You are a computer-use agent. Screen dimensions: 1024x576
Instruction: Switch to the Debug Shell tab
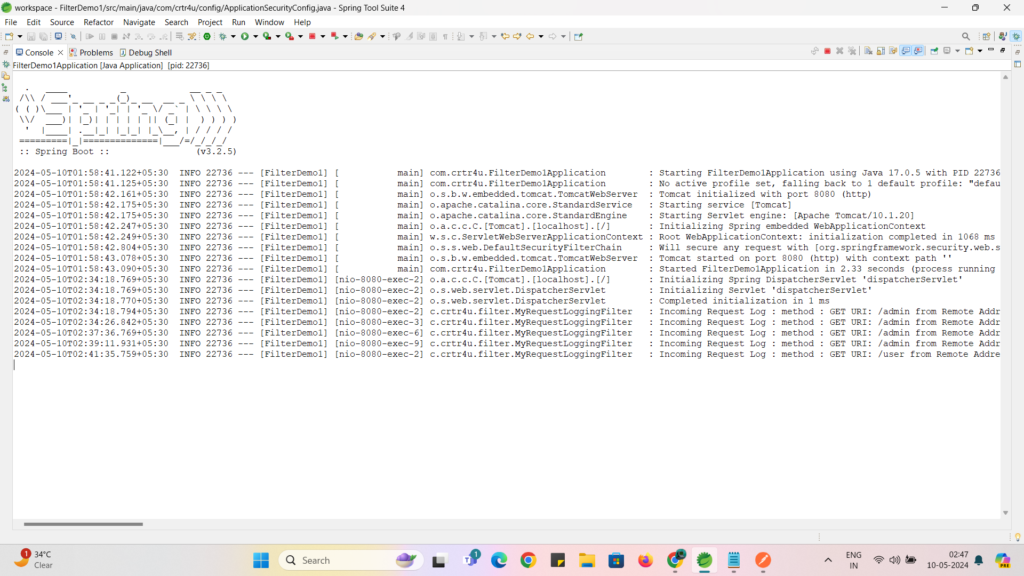coord(146,52)
